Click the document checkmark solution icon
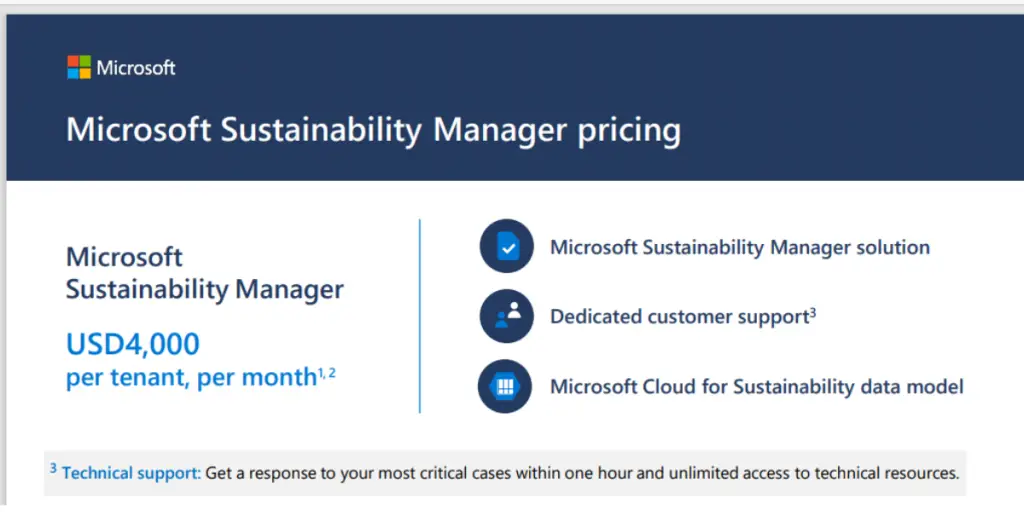Screen dimensions: 1024x512 click(506, 247)
